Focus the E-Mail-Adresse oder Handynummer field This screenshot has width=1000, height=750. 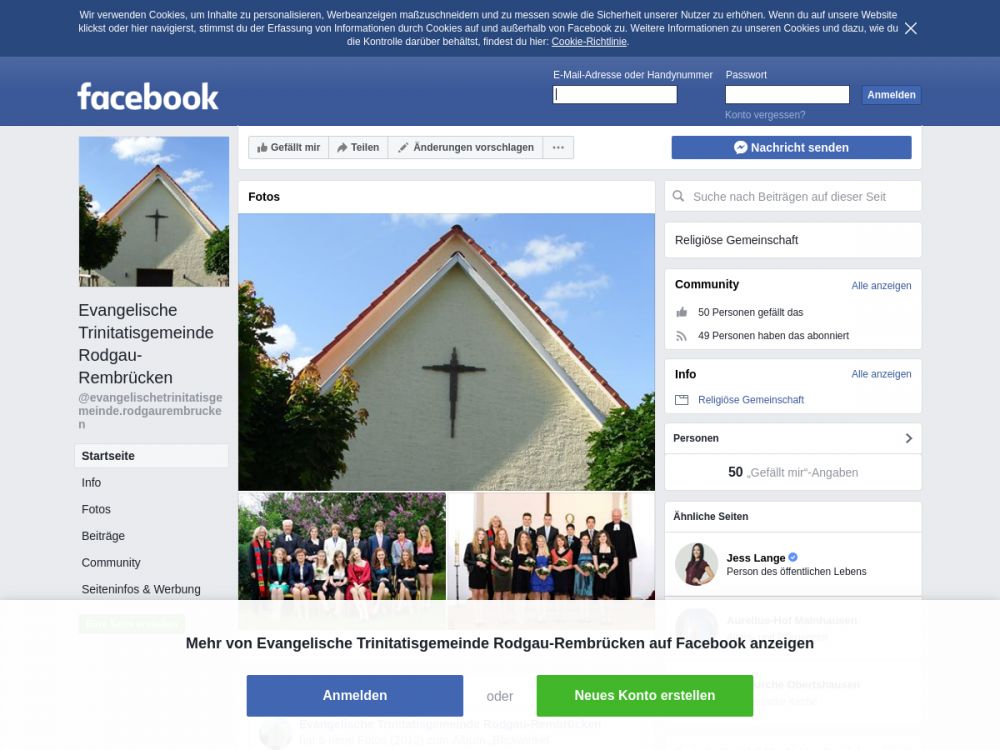click(615, 94)
